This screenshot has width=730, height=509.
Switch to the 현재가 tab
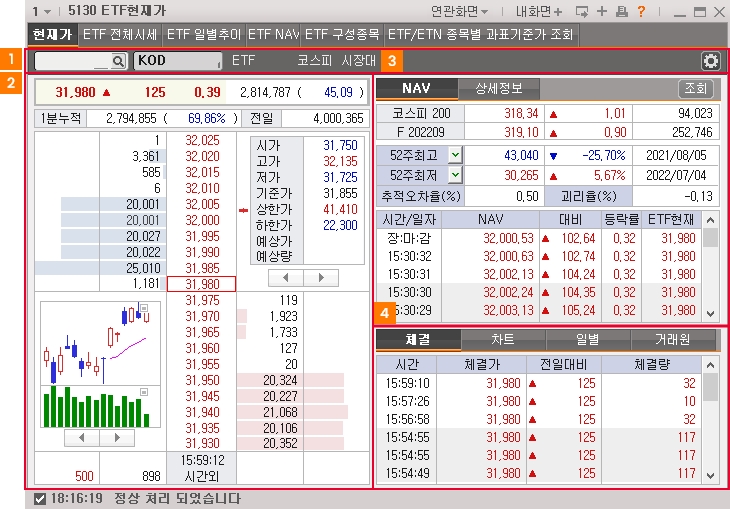tap(52, 34)
